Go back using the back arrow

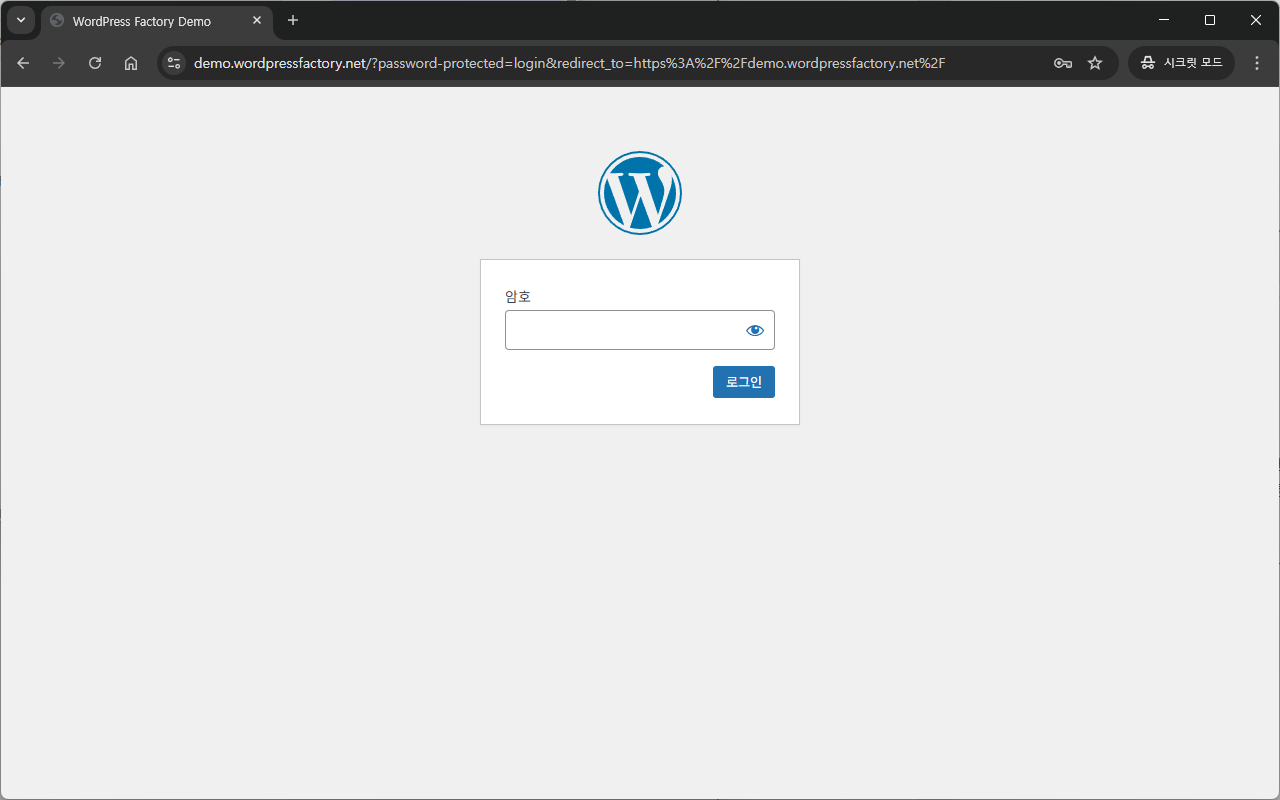23,63
